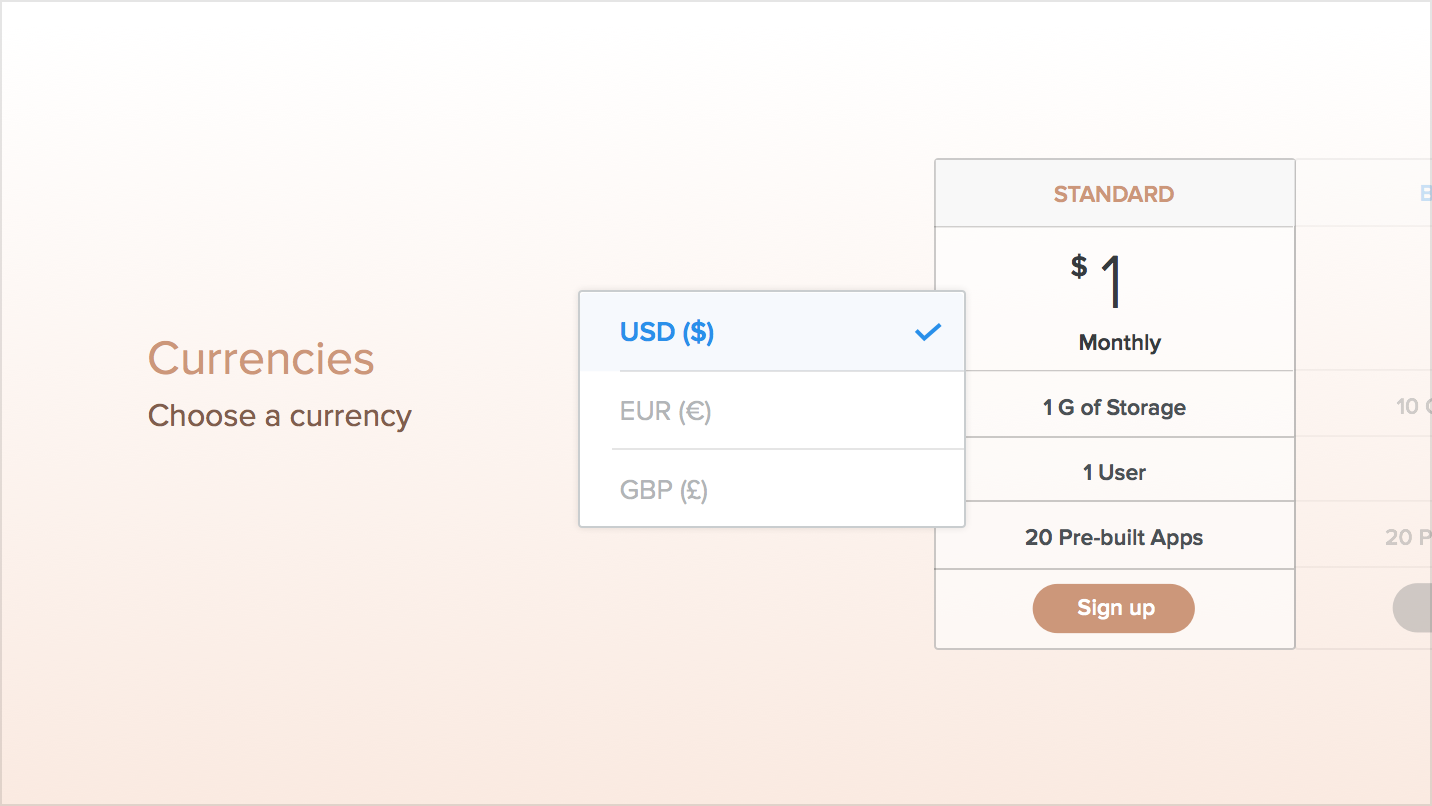Click the 20 Pre-built Apps row
1432x806 pixels.
coord(1113,536)
